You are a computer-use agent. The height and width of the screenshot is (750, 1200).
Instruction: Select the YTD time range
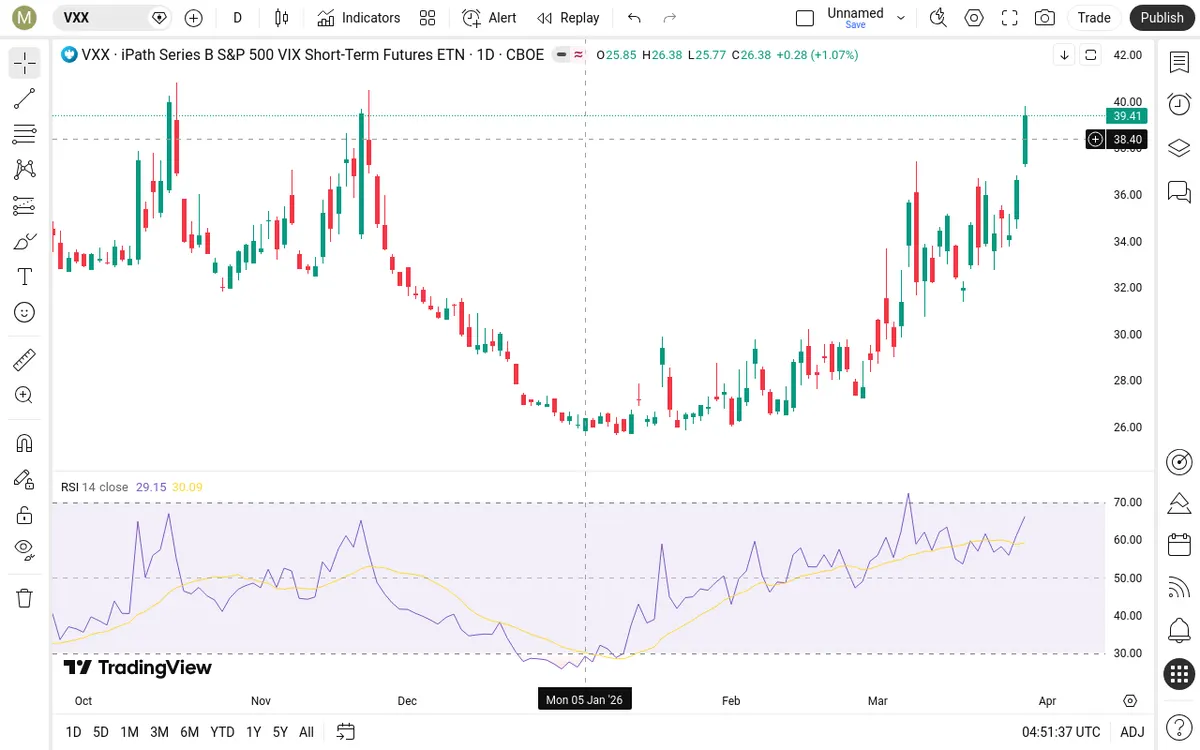click(222, 732)
